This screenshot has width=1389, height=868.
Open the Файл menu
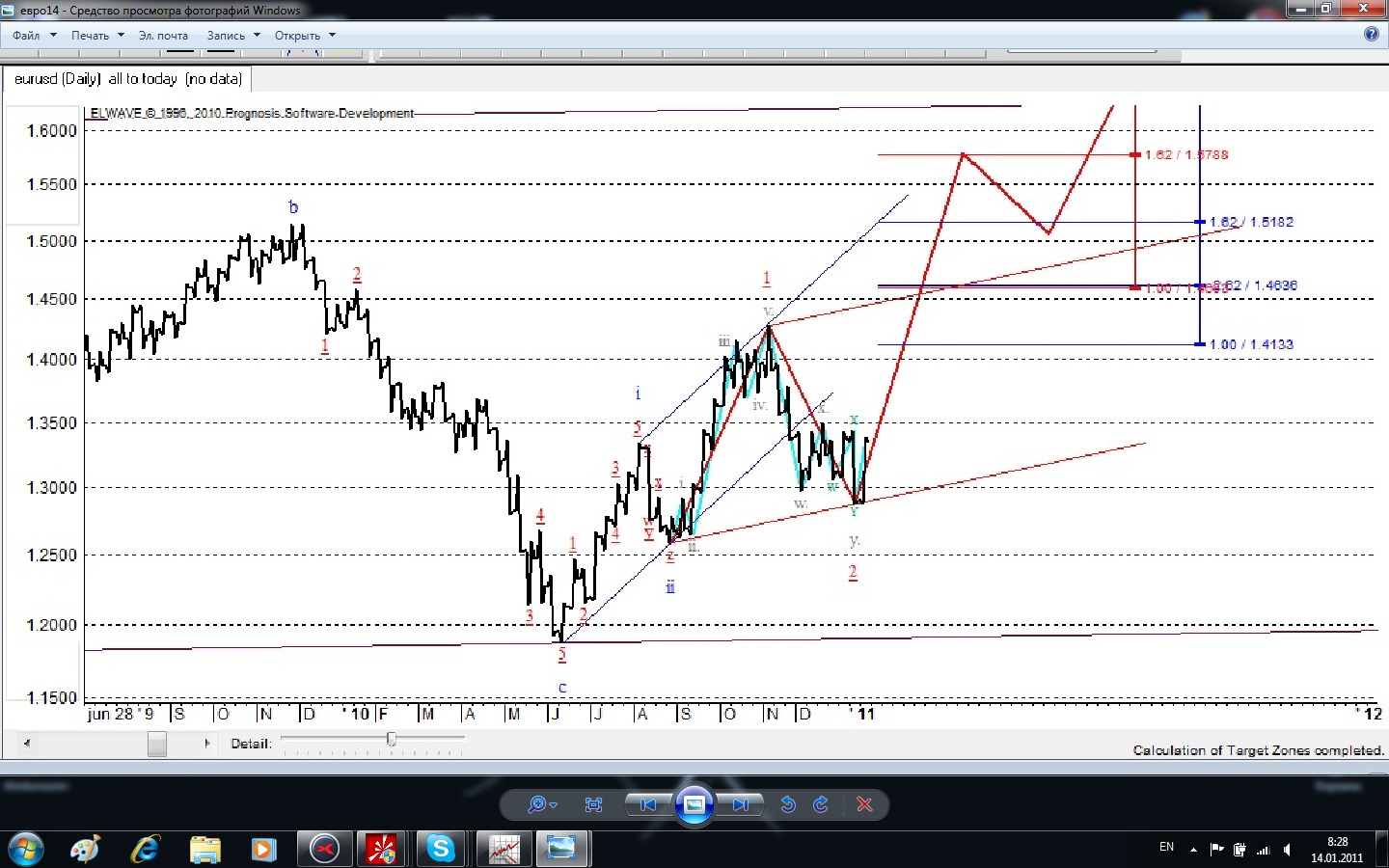click(x=26, y=36)
